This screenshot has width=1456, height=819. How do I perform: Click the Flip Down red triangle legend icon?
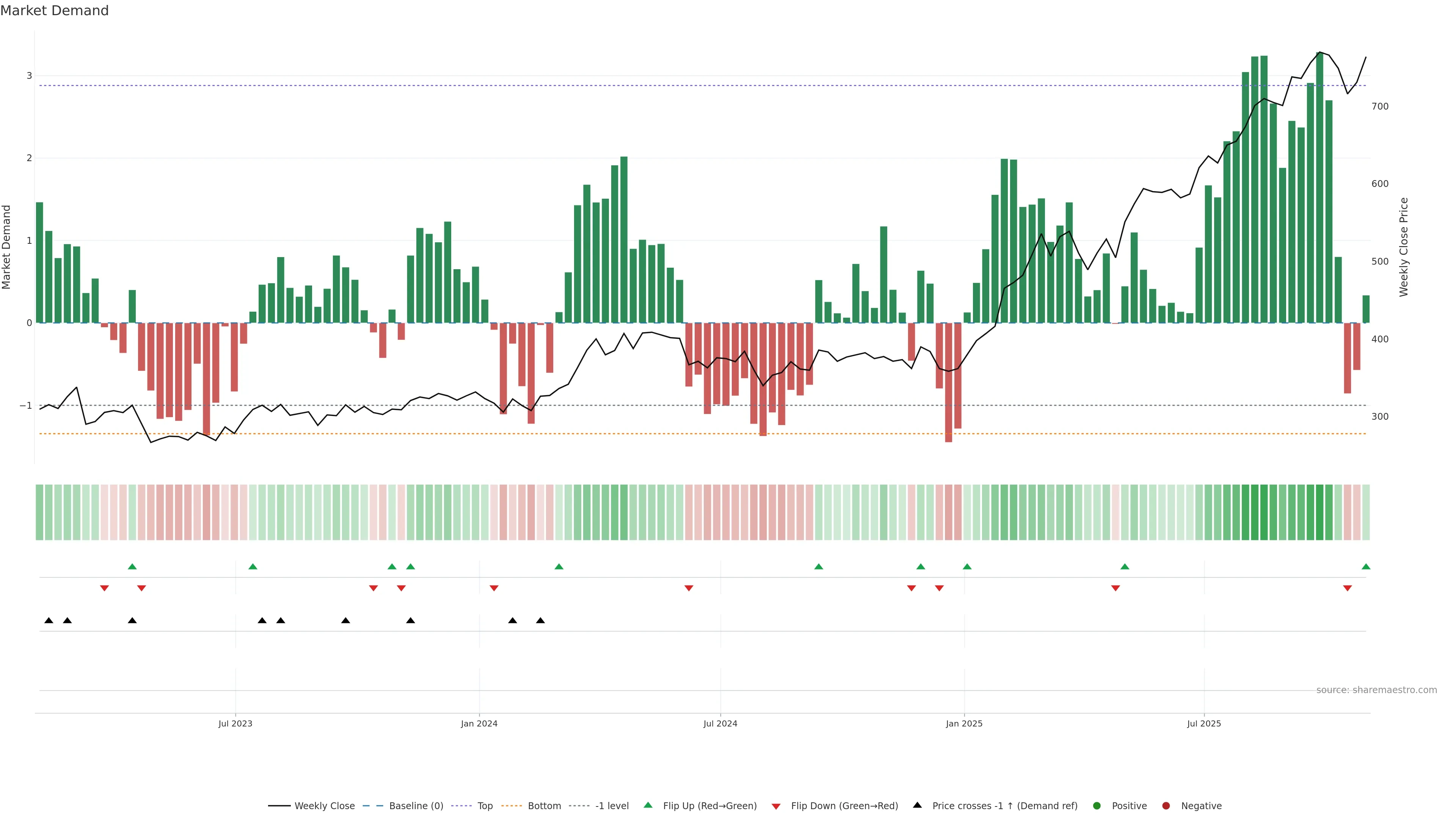point(776,806)
